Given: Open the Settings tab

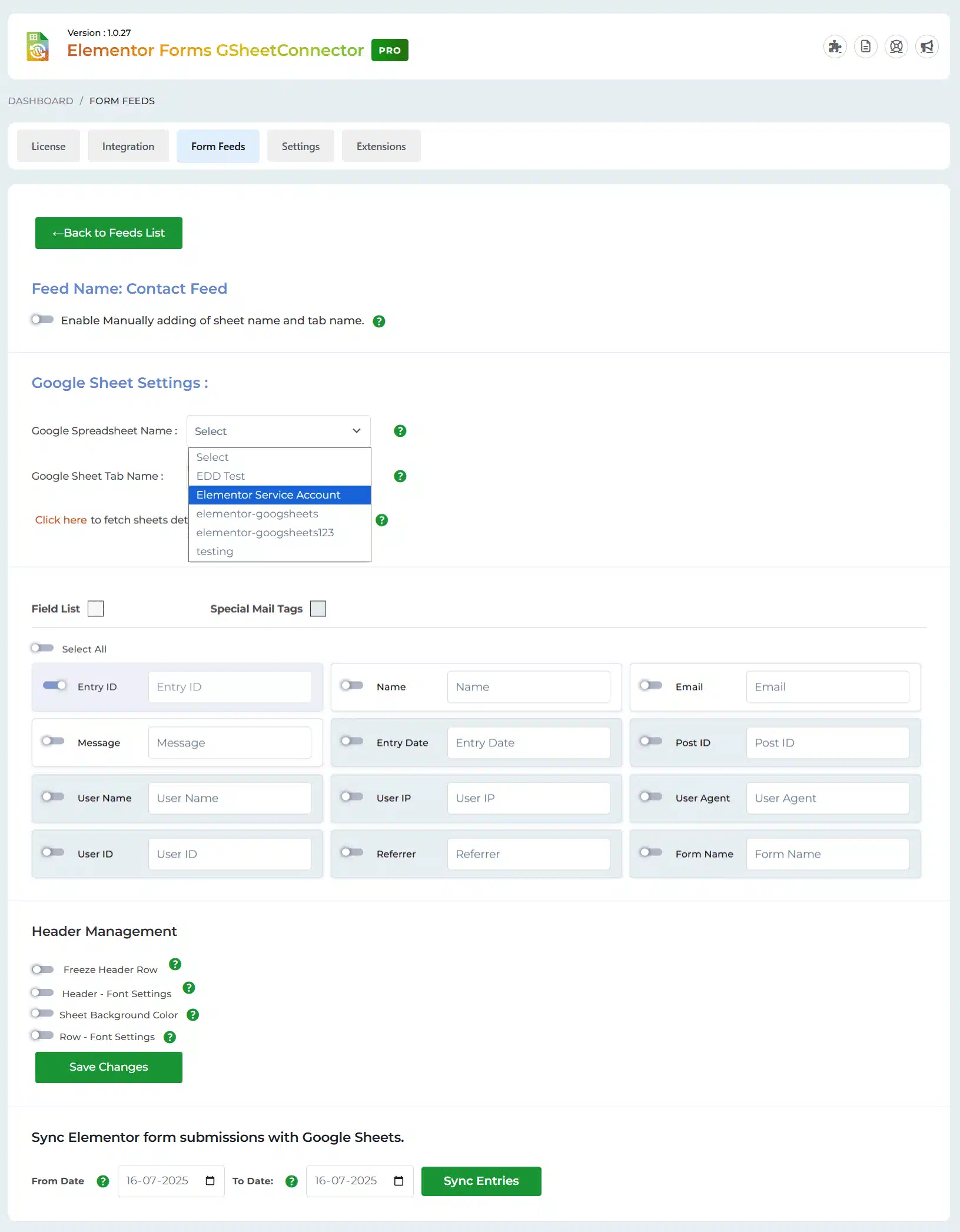Looking at the screenshot, I should (300, 147).
